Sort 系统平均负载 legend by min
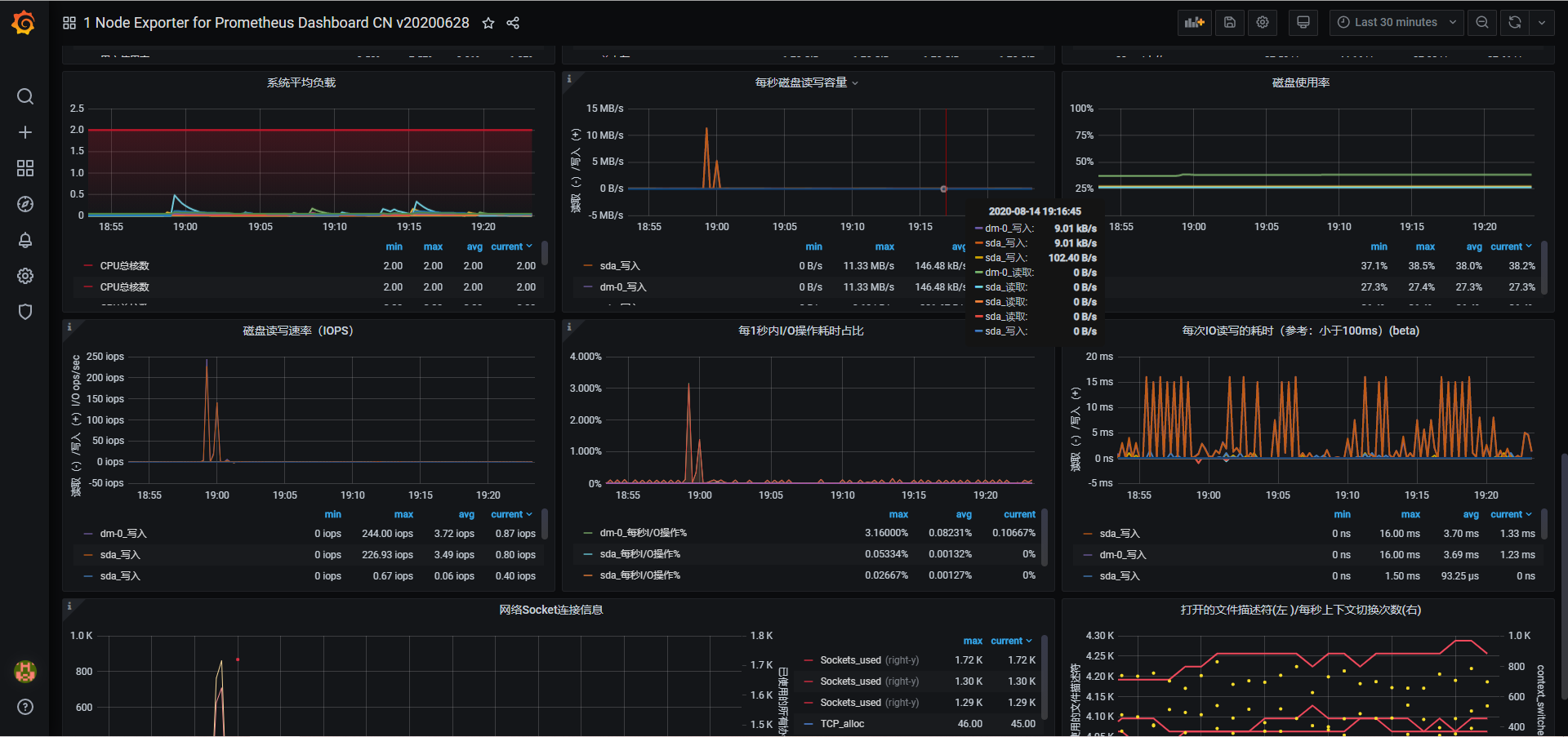 pos(394,246)
